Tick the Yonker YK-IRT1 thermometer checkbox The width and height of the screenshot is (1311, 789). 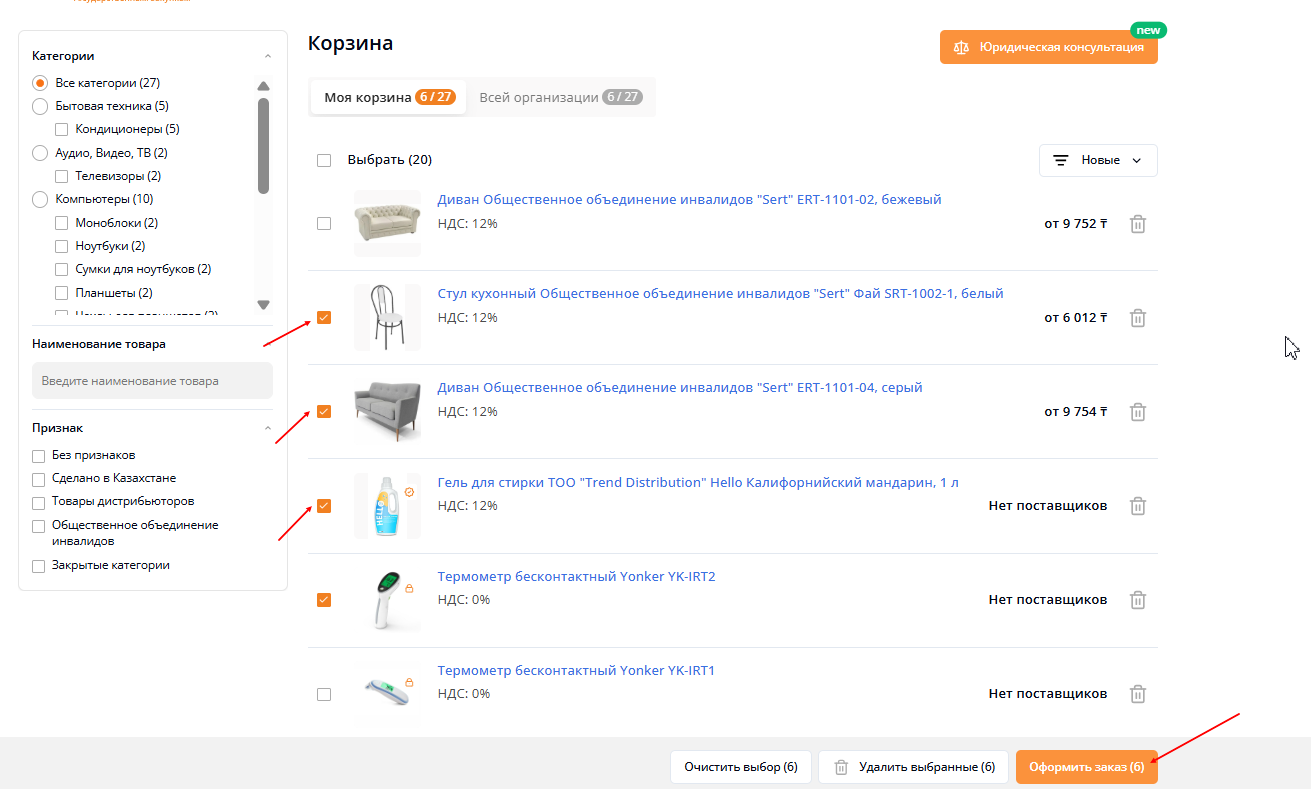pyautogui.click(x=324, y=694)
